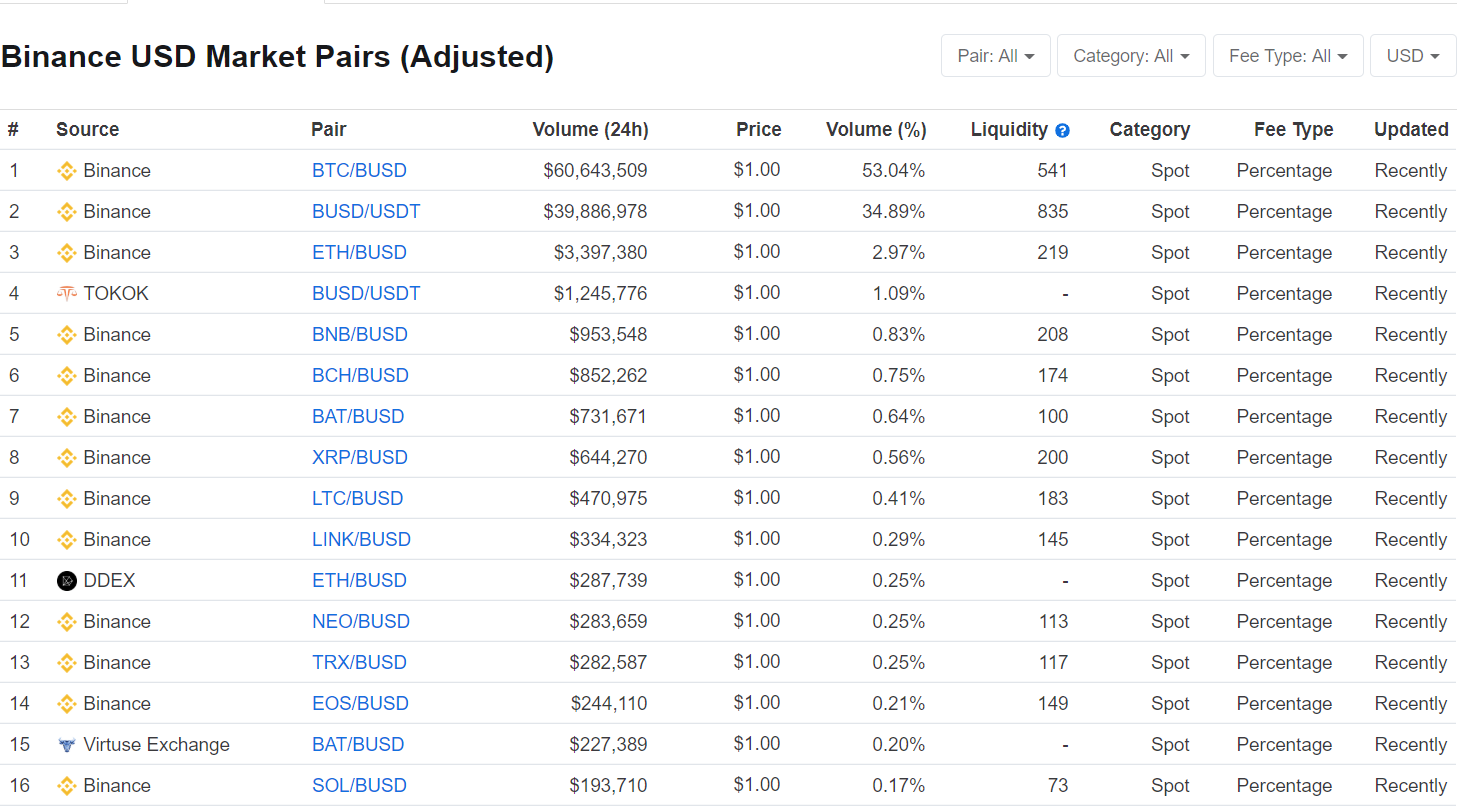The width and height of the screenshot is (1470, 808).
Task: Sort by Volume (%) column header
Action: click(x=876, y=130)
